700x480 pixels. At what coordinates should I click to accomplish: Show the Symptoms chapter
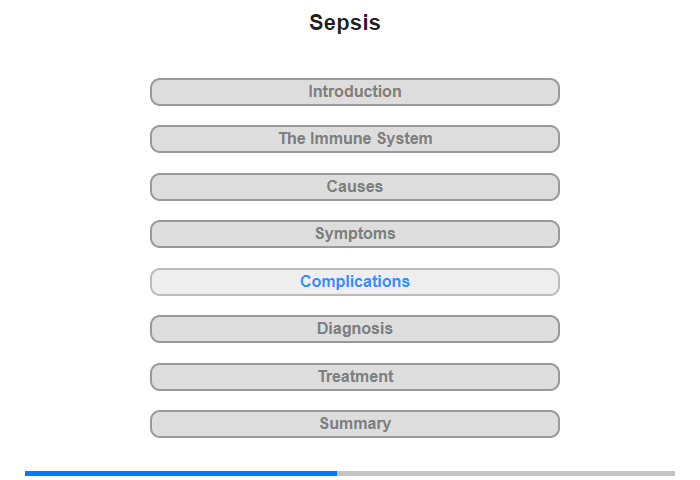pyautogui.click(x=355, y=234)
